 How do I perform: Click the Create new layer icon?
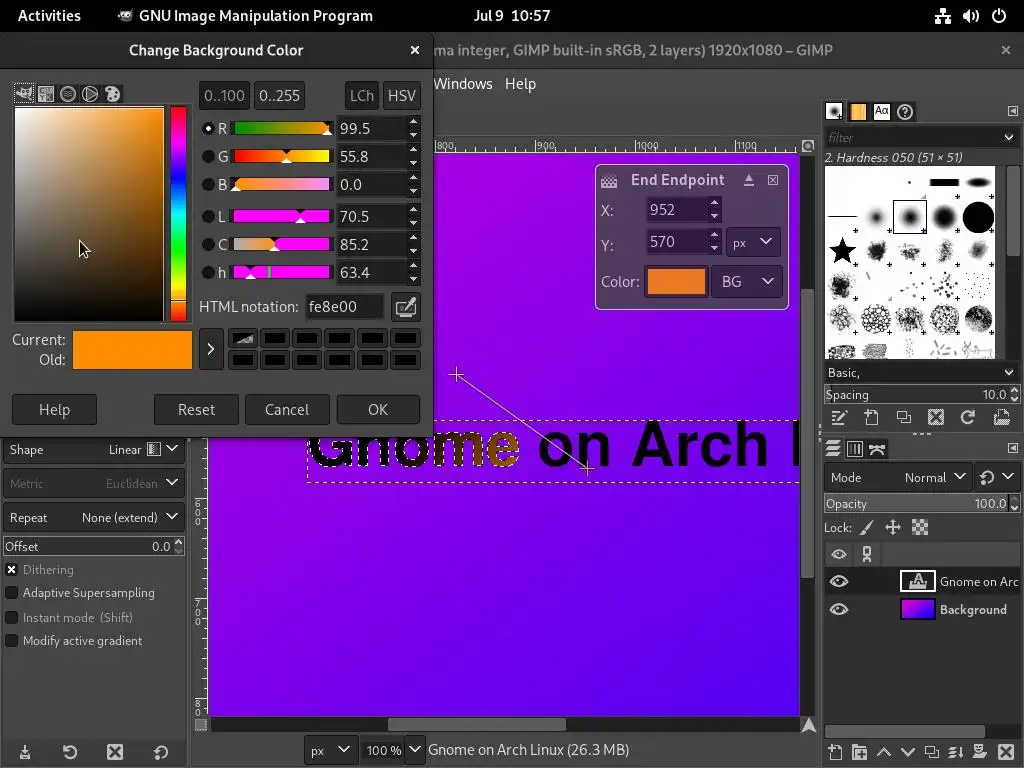[835, 752]
